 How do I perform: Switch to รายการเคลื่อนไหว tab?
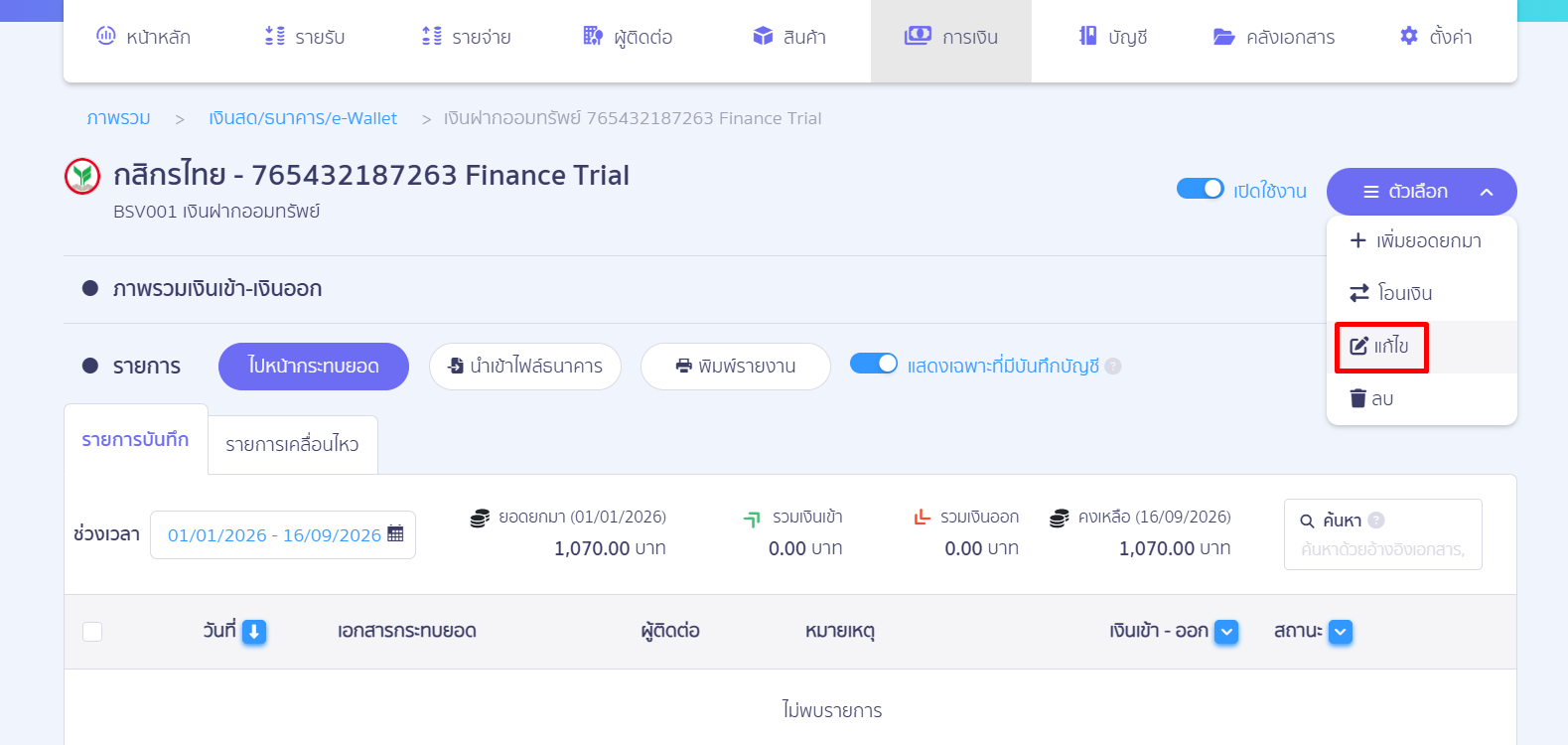tap(292, 444)
